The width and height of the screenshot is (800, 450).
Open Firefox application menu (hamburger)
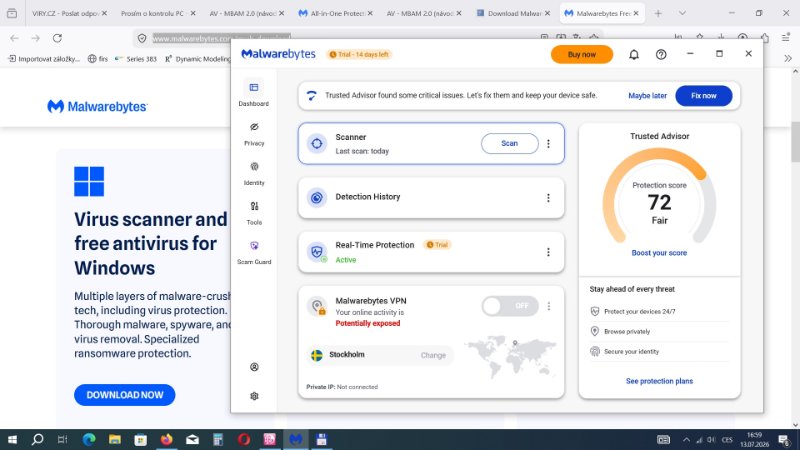tap(786, 38)
